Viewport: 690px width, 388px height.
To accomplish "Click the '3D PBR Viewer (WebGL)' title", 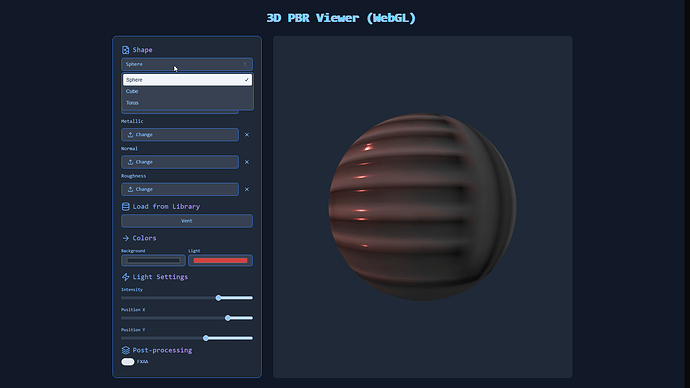I will 341,18.
